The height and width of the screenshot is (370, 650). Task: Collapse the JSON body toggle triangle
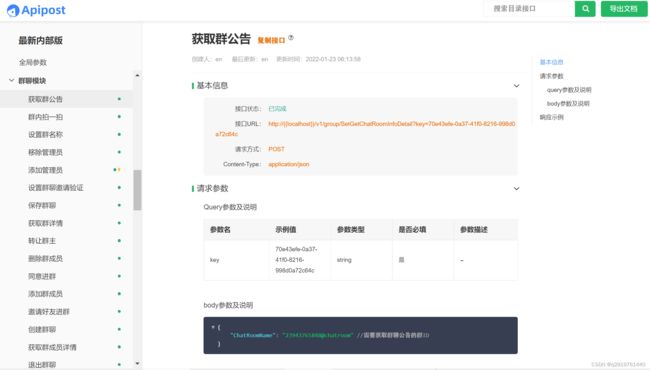(x=213, y=327)
